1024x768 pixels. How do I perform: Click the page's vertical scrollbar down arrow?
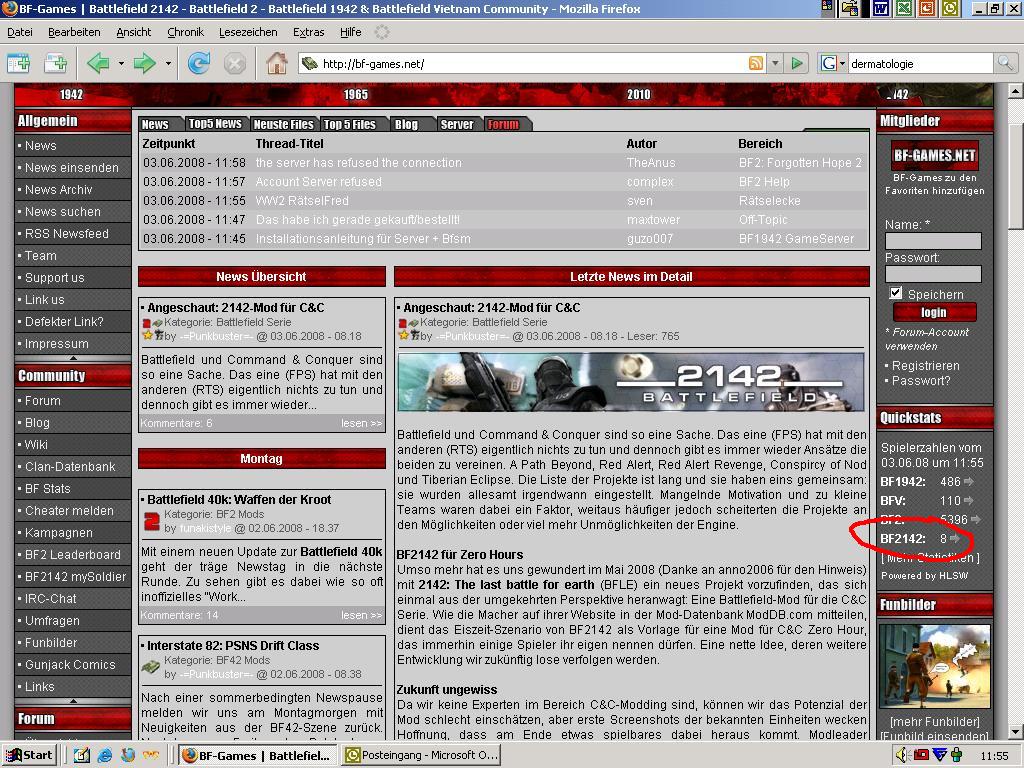1016,731
